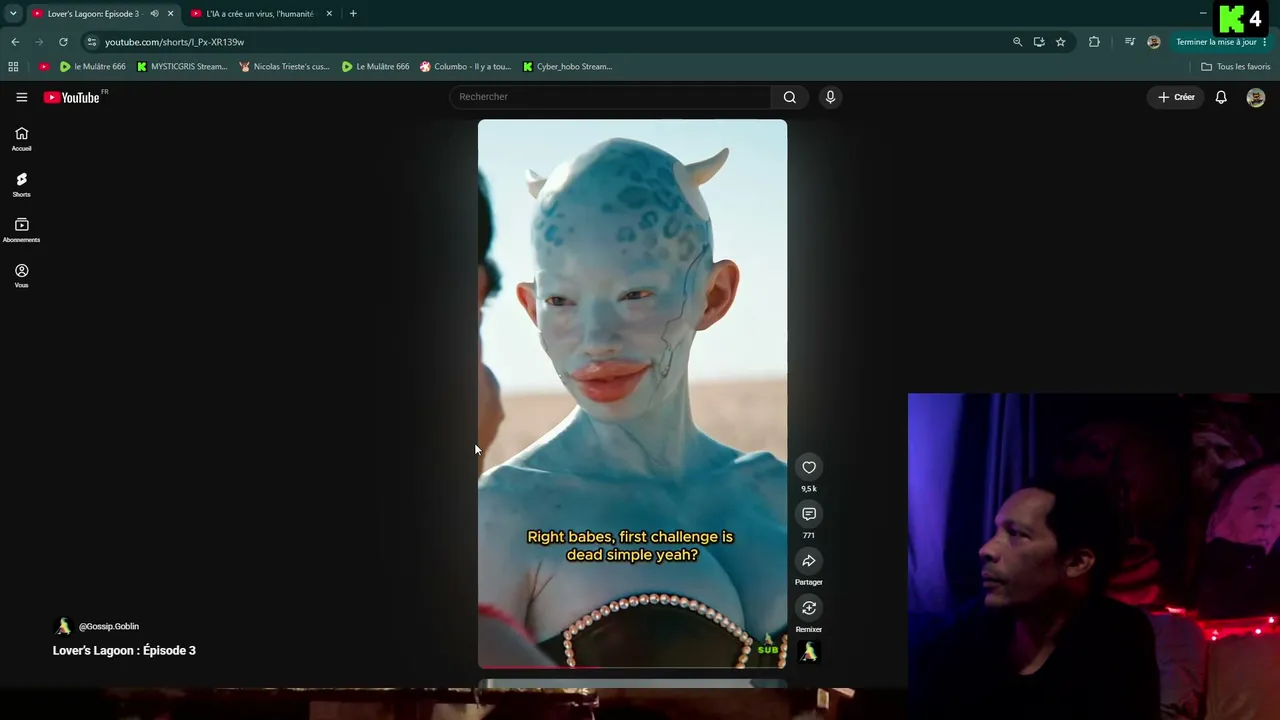Screen dimensions: 1280x720
Task: Reload the current page
Action: pyautogui.click(x=63, y=42)
